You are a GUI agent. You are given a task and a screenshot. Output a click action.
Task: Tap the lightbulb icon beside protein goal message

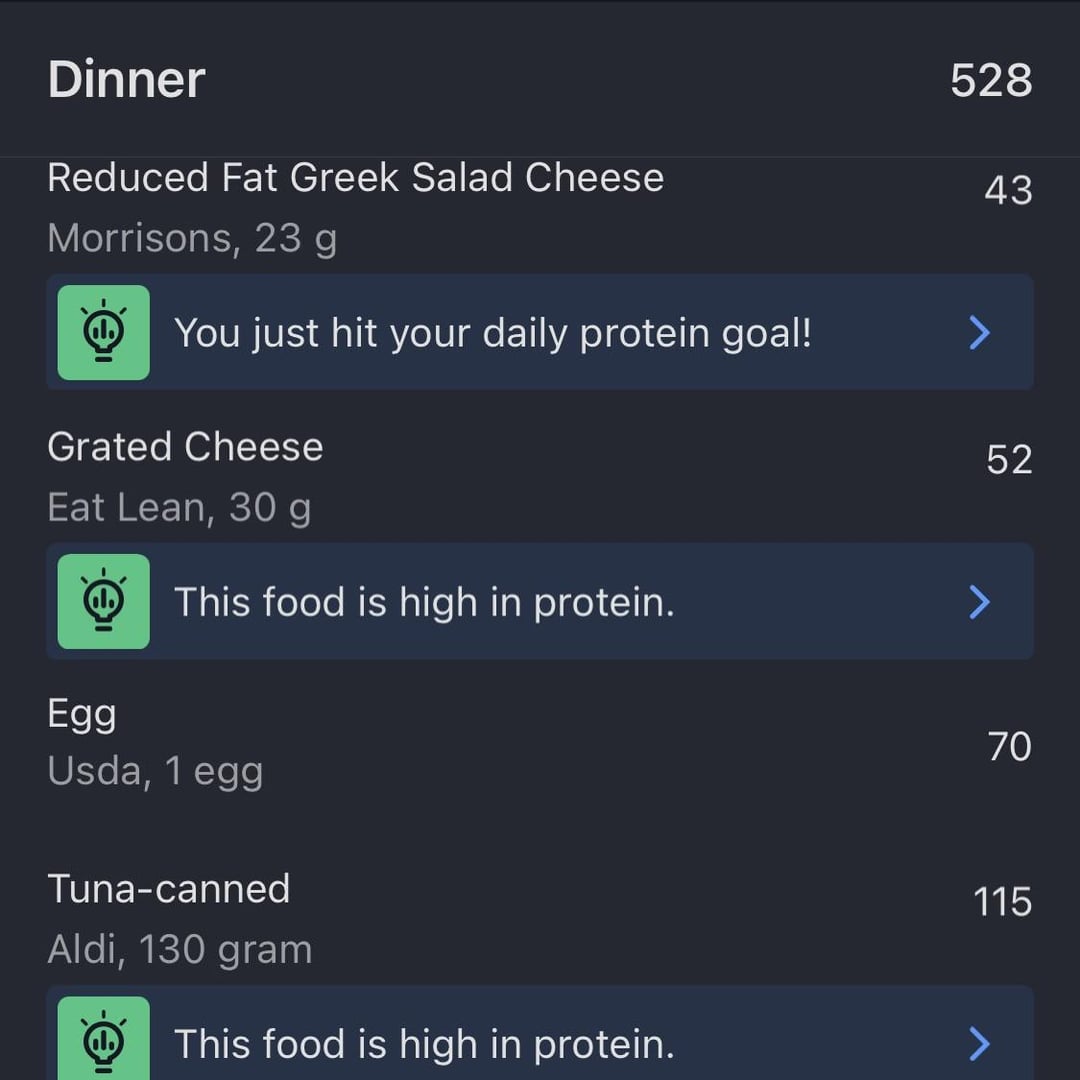[x=103, y=332]
